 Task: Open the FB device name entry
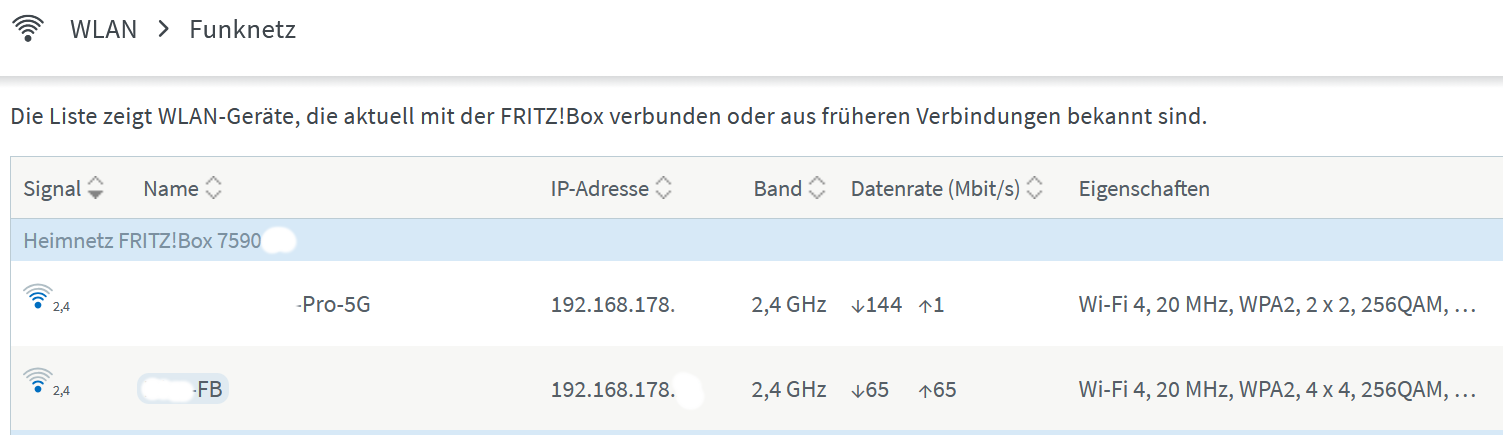(208, 389)
